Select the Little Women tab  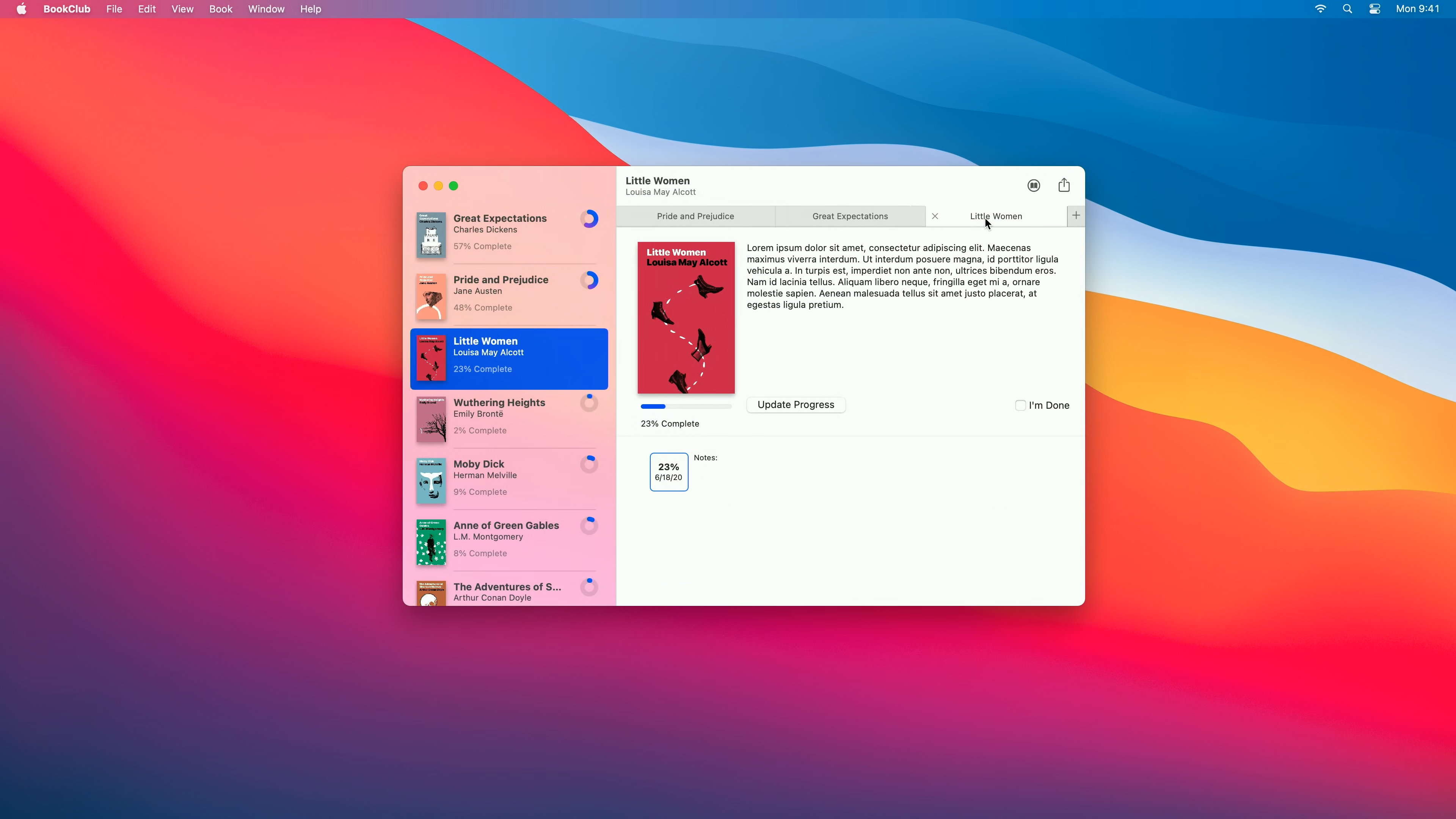pyautogui.click(x=996, y=217)
